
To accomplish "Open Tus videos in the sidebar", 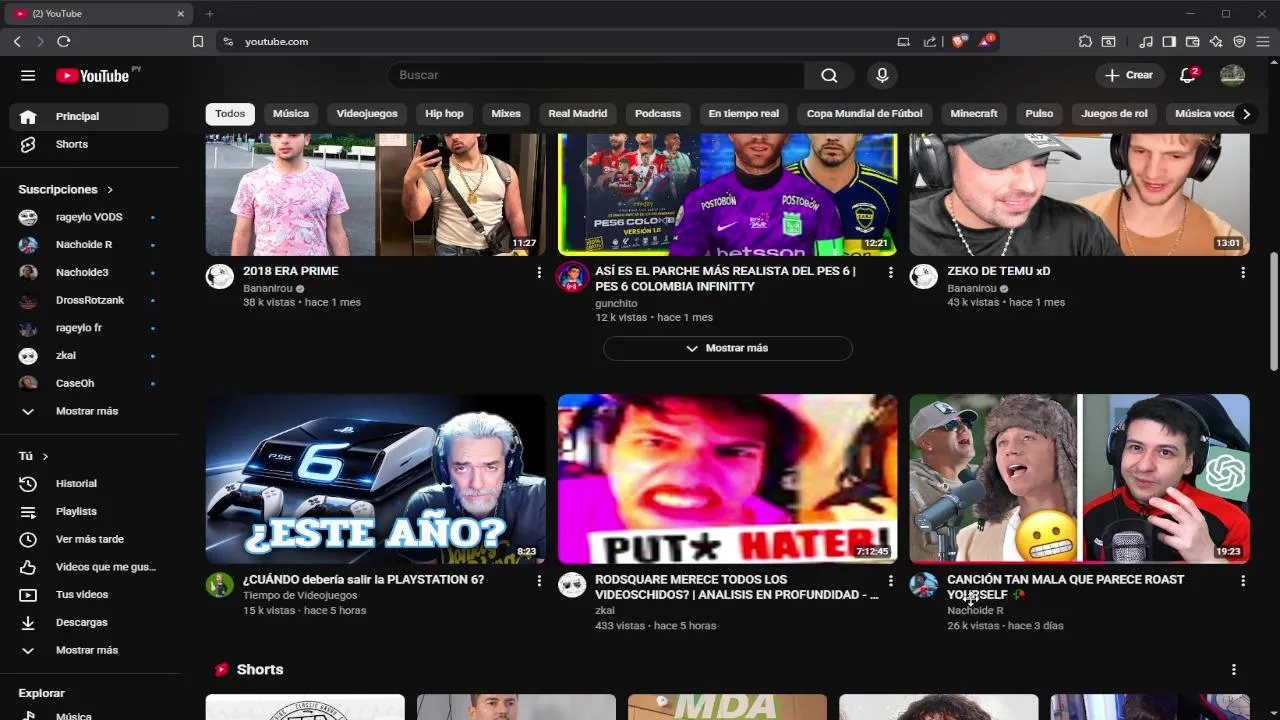I will click(x=89, y=594).
